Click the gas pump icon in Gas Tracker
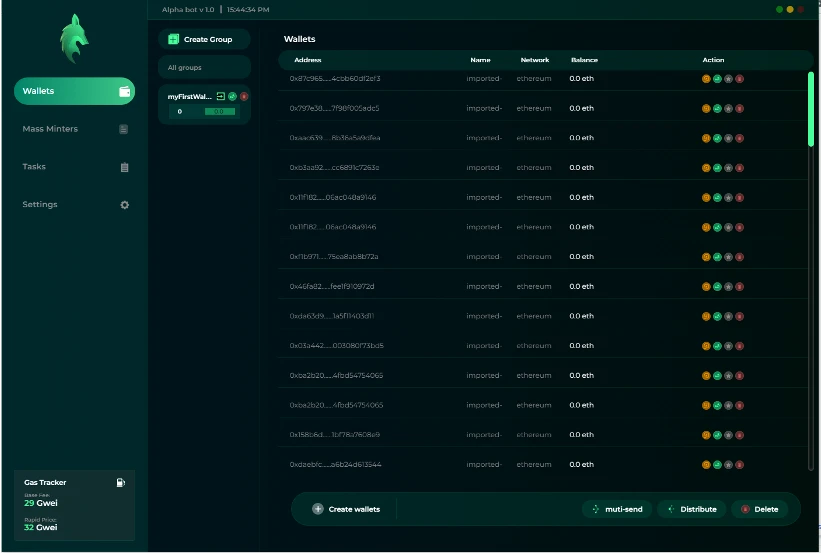Image resolution: width=822 pixels, height=554 pixels. click(121, 483)
